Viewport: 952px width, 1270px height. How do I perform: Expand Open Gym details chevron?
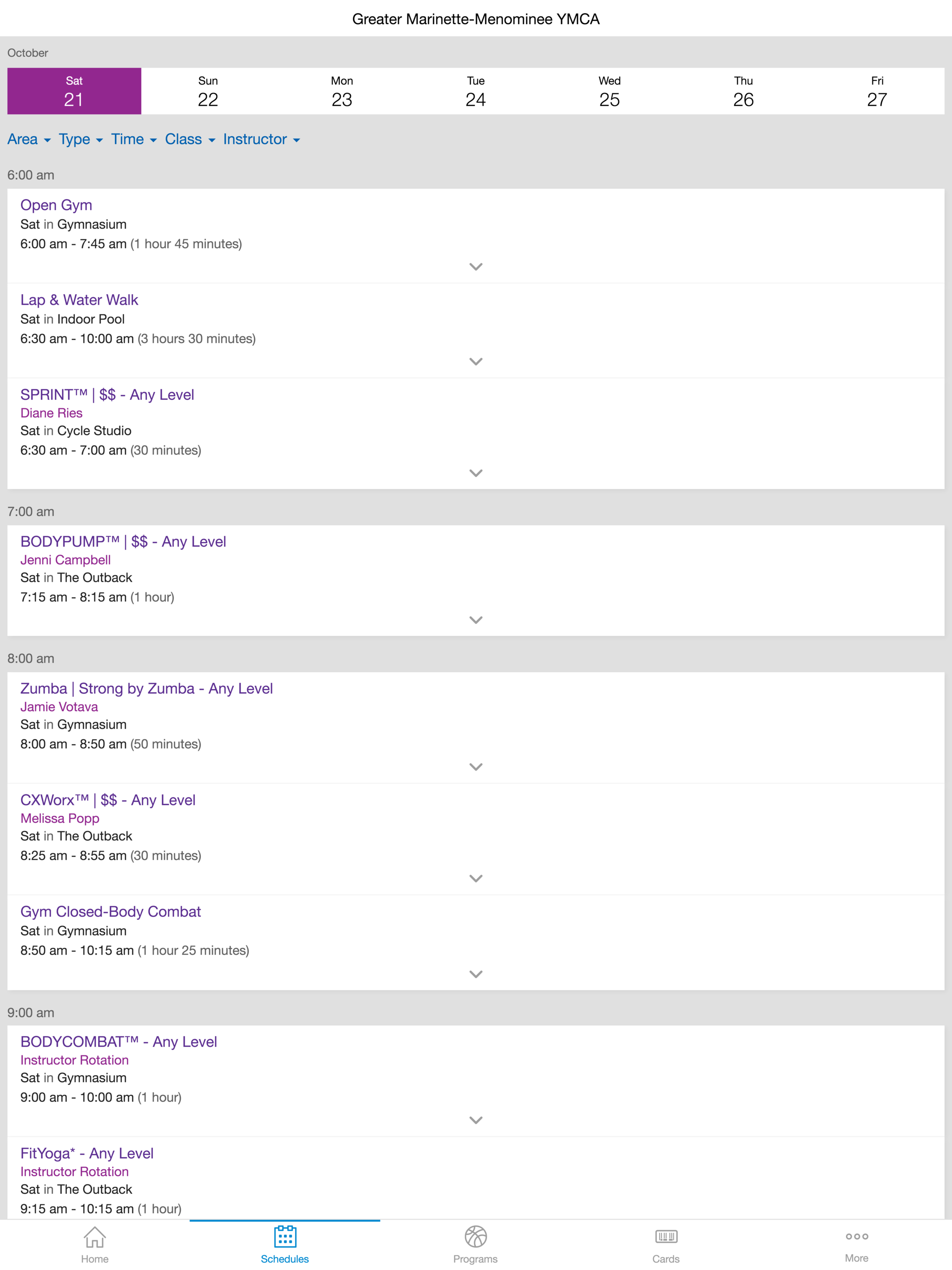(476, 266)
